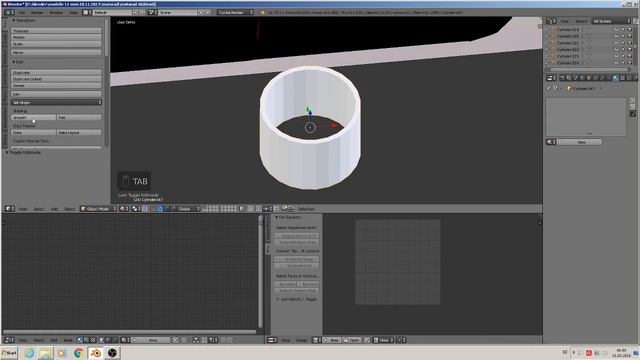Screen dimensions: 640x360
Task: Toggle the pin icon beside Cylinder.047
Action: coord(549,88)
